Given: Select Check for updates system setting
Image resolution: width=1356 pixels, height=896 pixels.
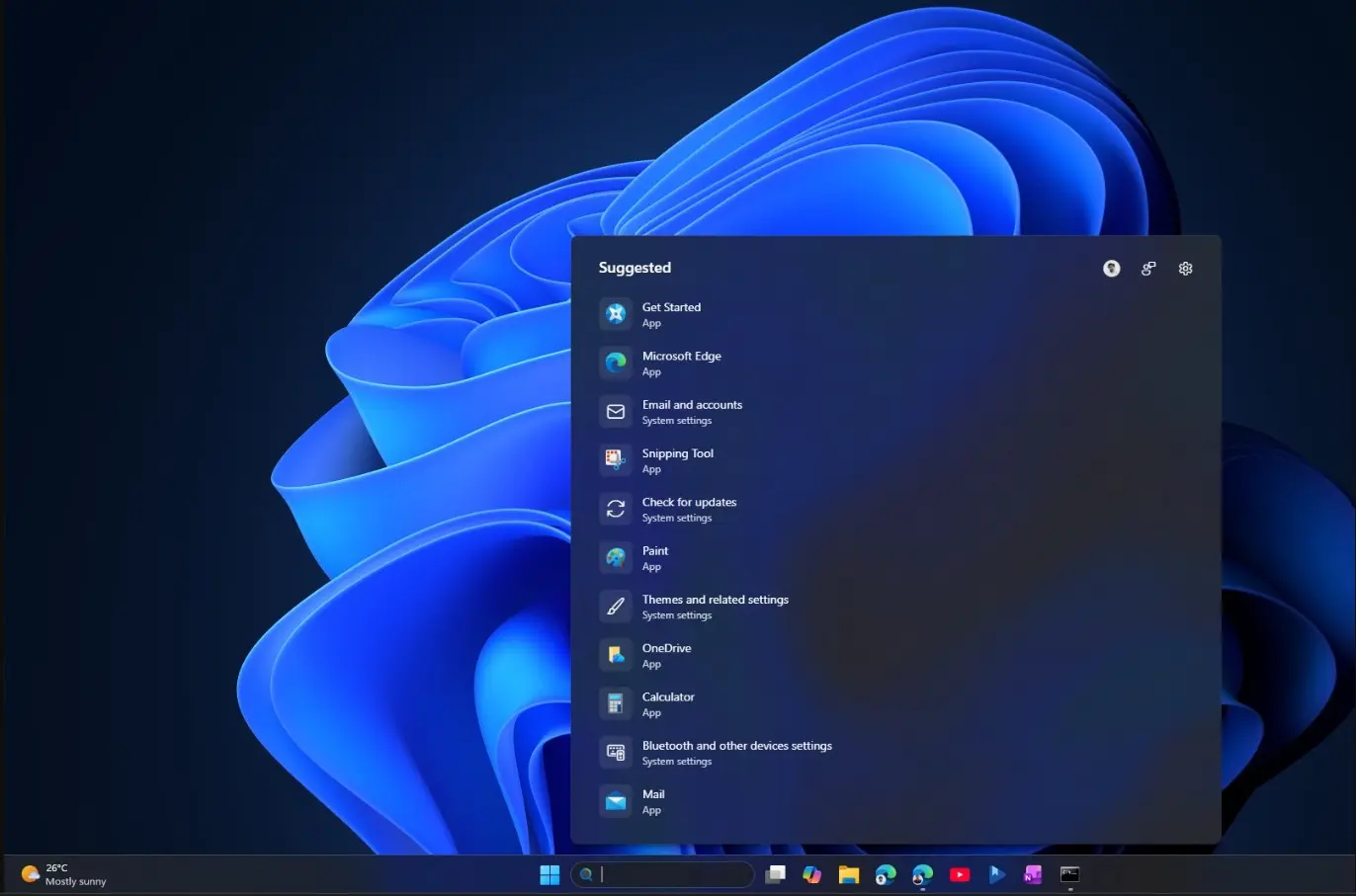Looking at the screenshot, I should tap(894, 509).
